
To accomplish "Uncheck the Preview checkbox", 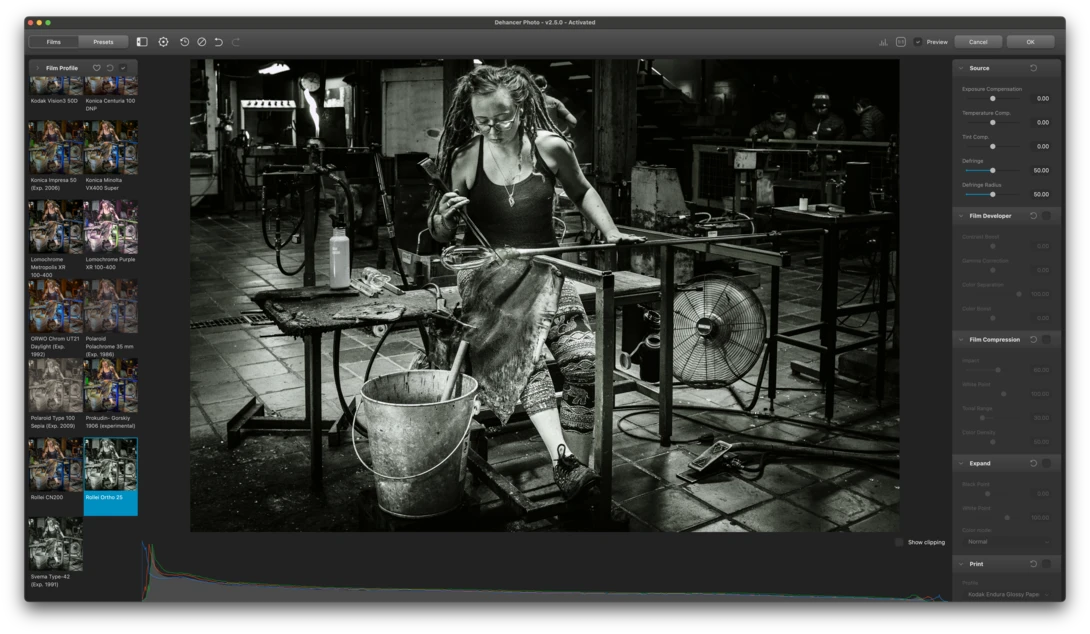I will tap(918, 42).
